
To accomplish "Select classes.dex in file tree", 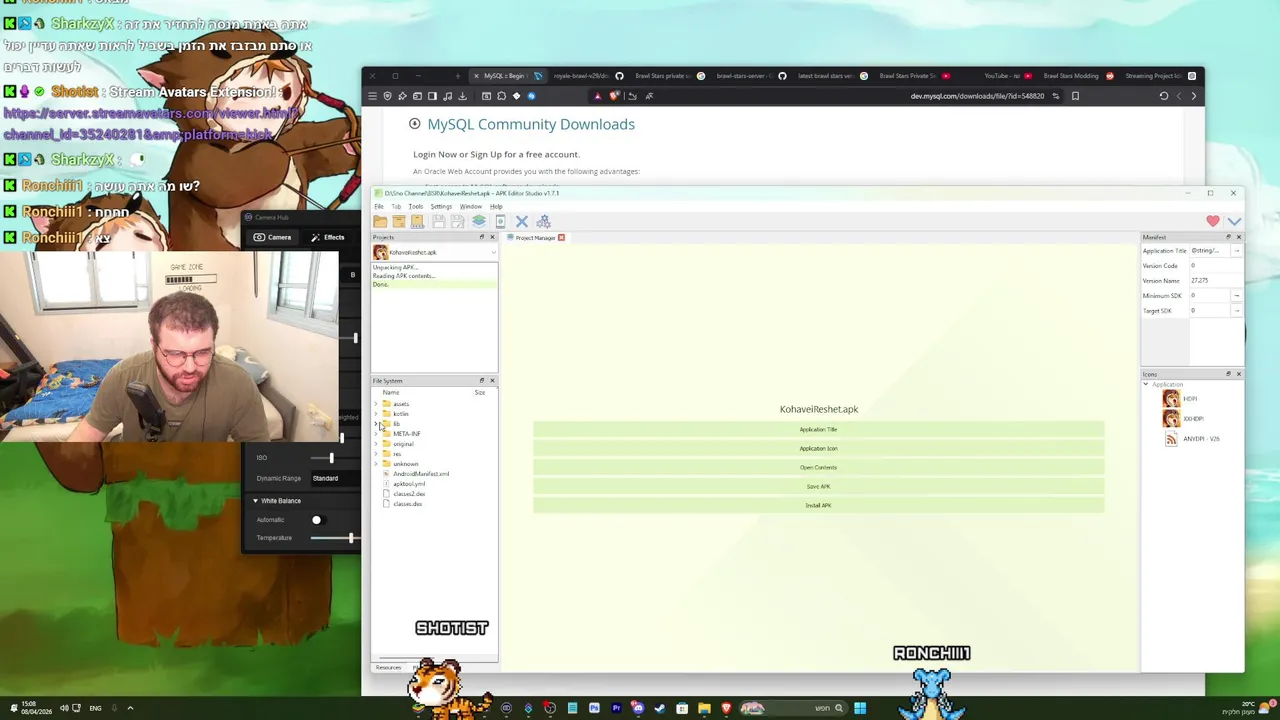I will point(407,504).
